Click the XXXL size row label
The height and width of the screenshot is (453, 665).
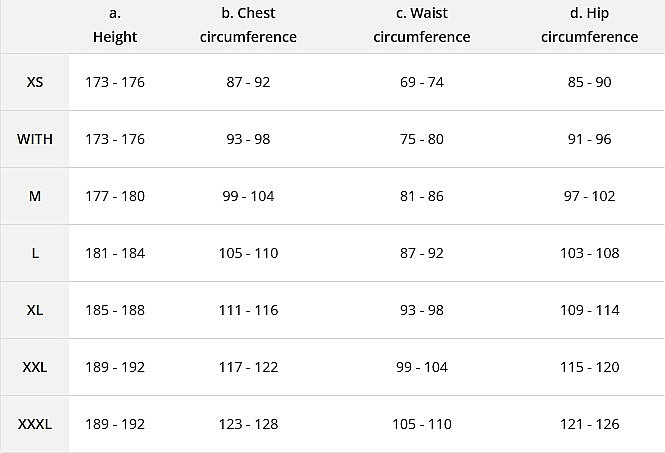point(35,424)
